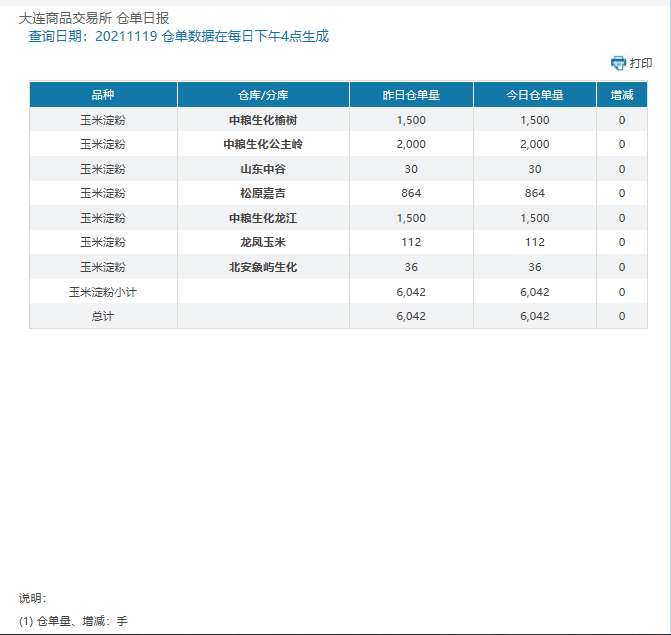Click the 说明 notes heading
This screenshot has width=671, height=635.
click(x=33, y=598)
